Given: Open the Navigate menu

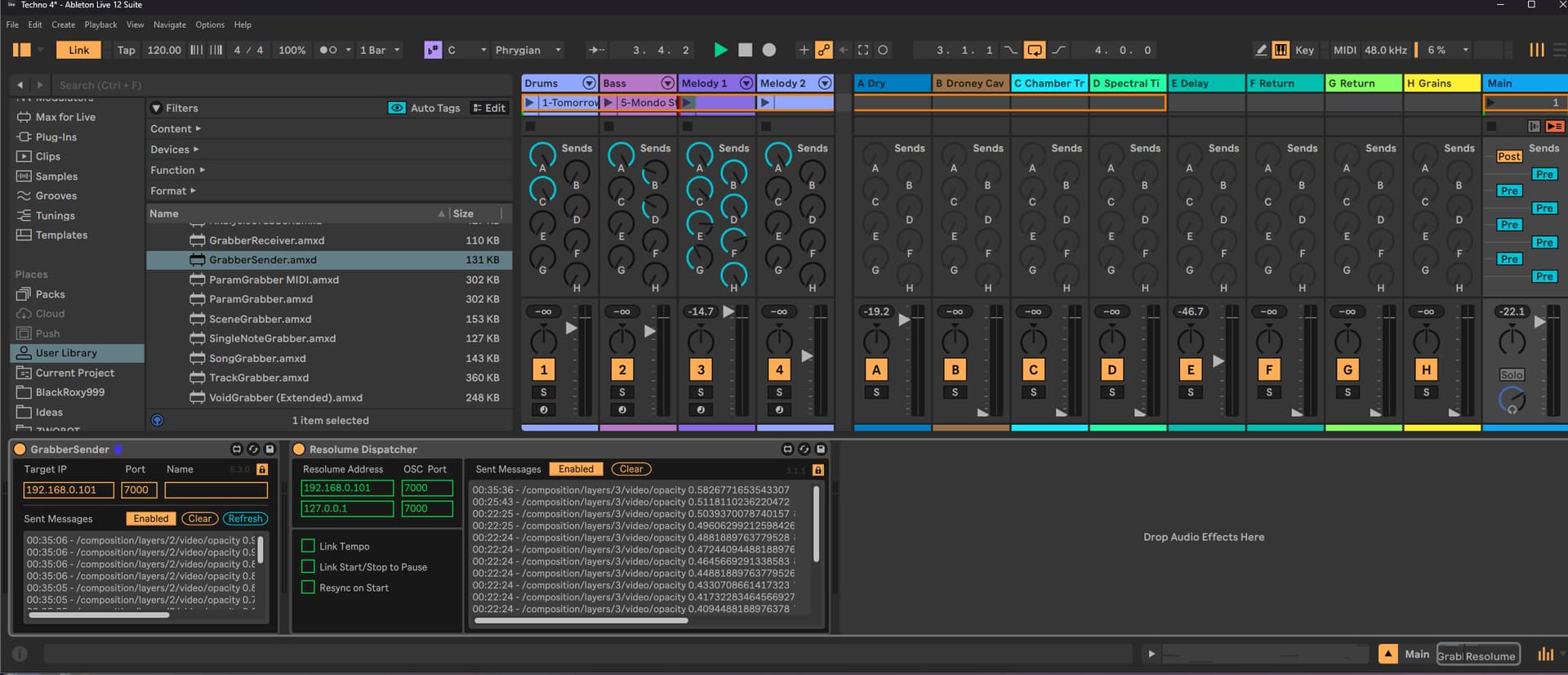Looking at the screenshot, I should [170, 25].
